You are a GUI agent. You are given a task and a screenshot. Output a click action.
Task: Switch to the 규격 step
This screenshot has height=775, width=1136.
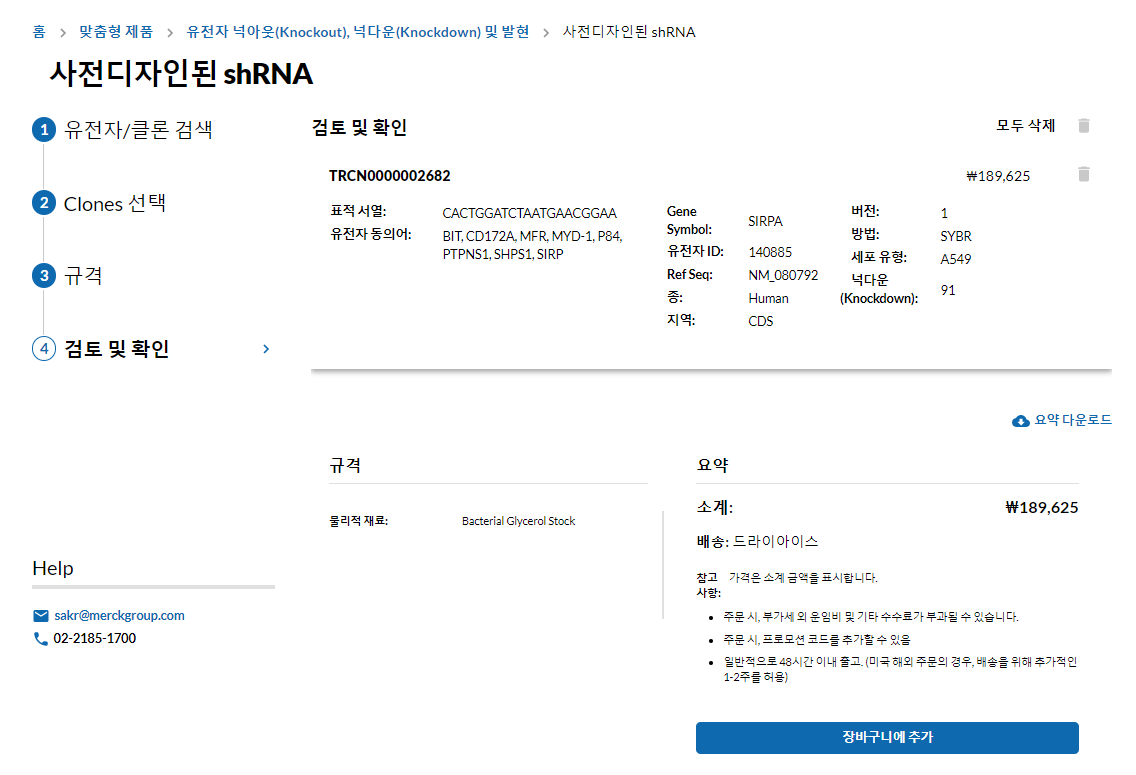click(x=84, y=276)
